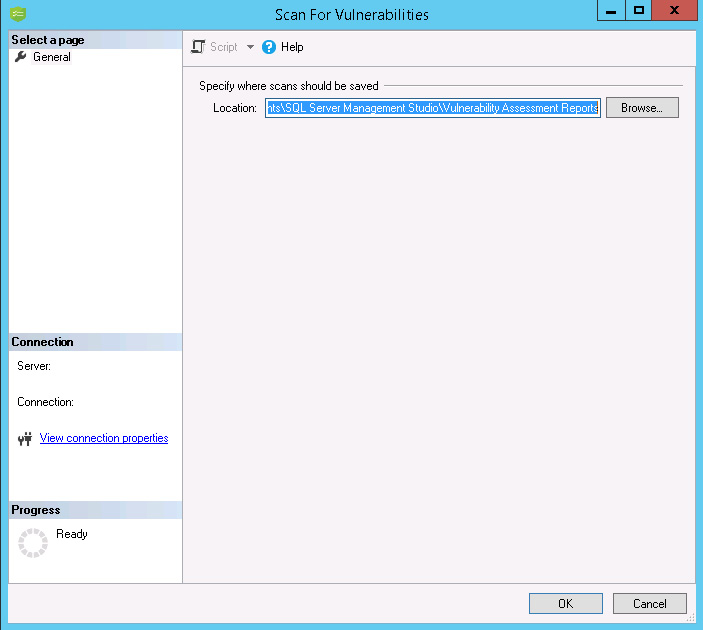
Task: Click the Specify where scans should be saved text
Action: click(289, 86)
